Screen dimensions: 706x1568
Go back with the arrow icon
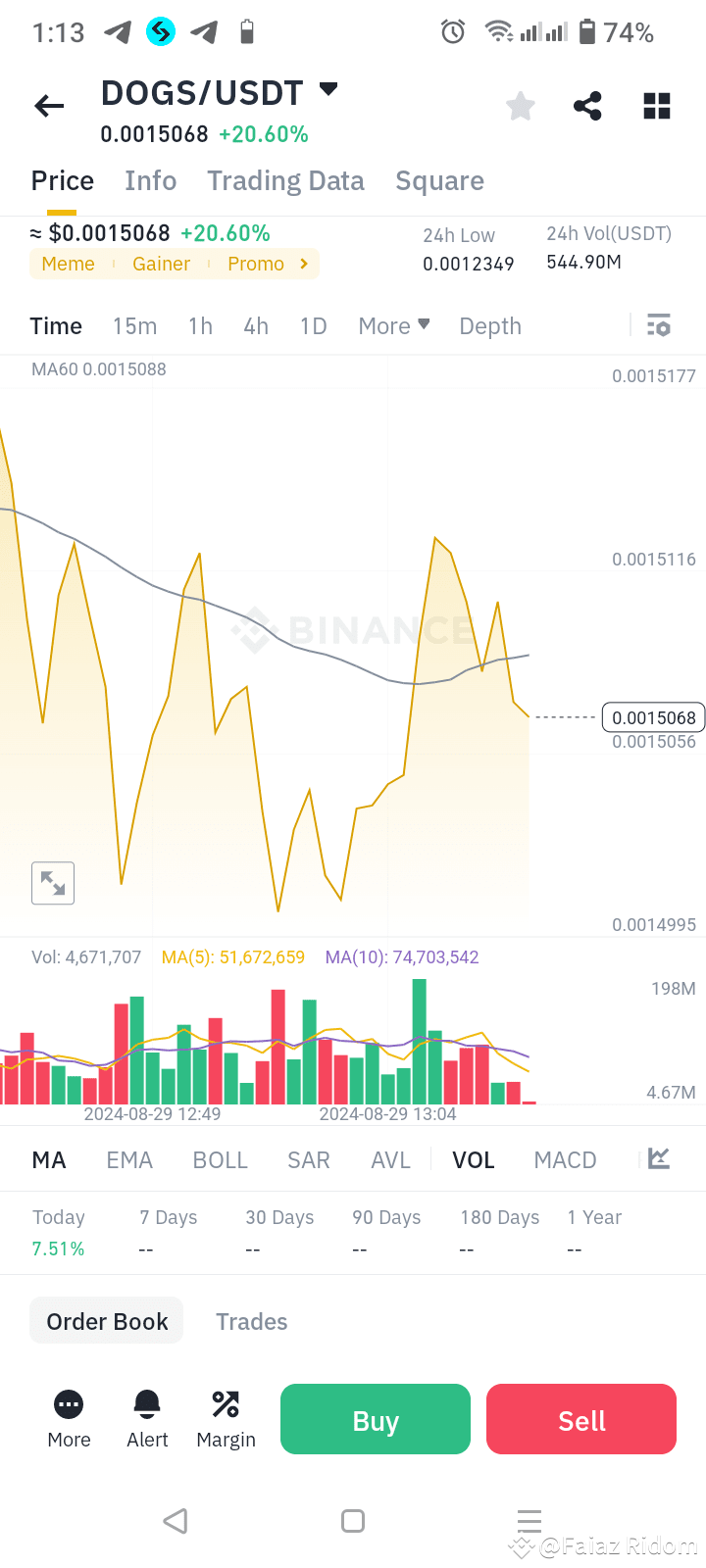coord(49,106)
